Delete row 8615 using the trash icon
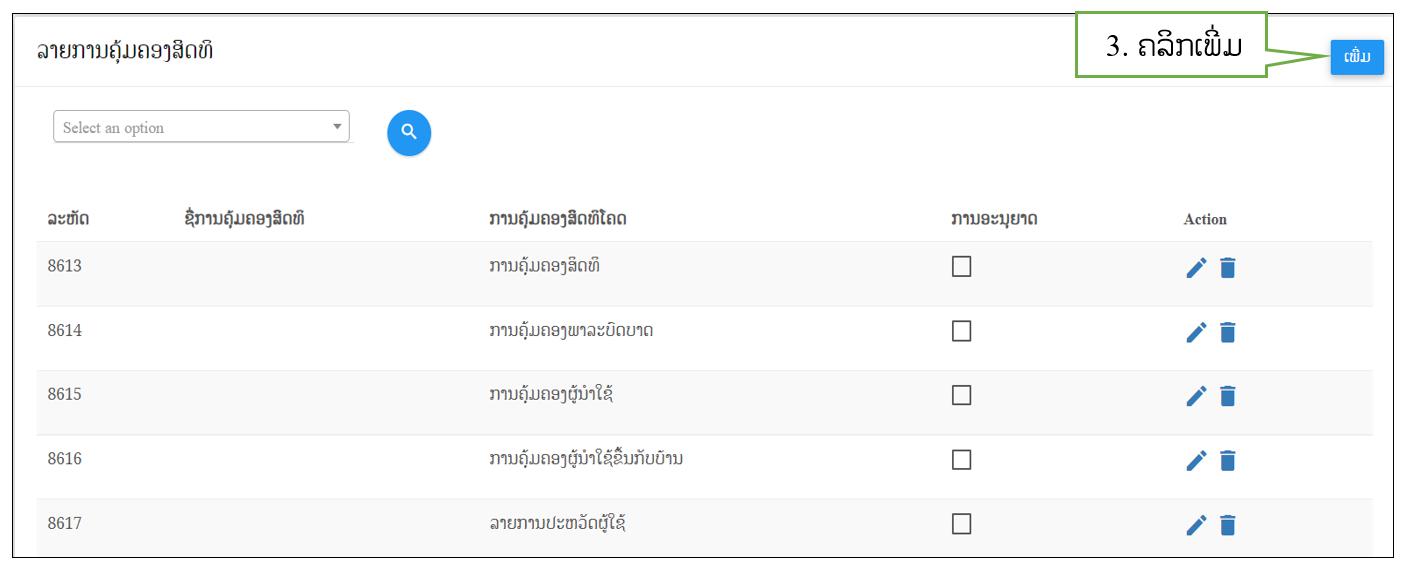Image resolution: width=1405 pixels, height=567 pixels. pos(1228,396)
